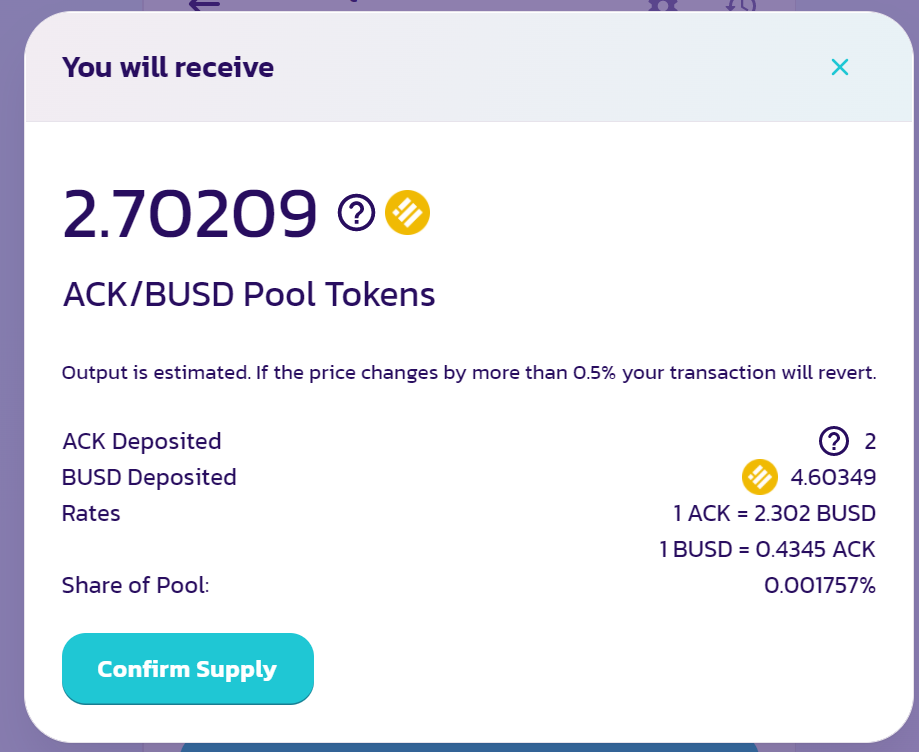Click the 0.001757% pool share value
919x752 pixels.
(820, 586)
